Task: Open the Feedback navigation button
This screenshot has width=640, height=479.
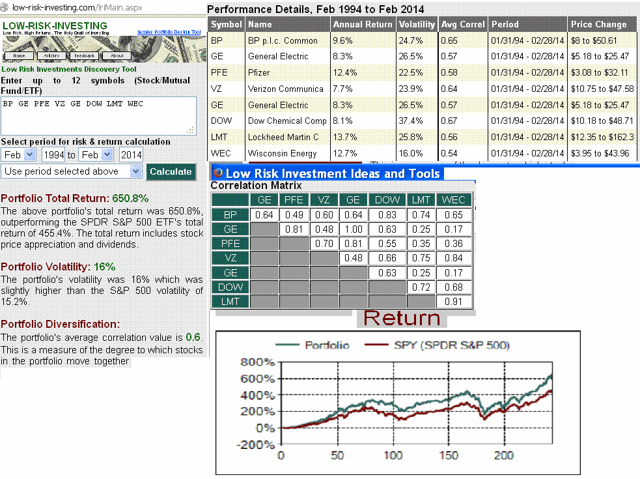Action: coord(84,55)
